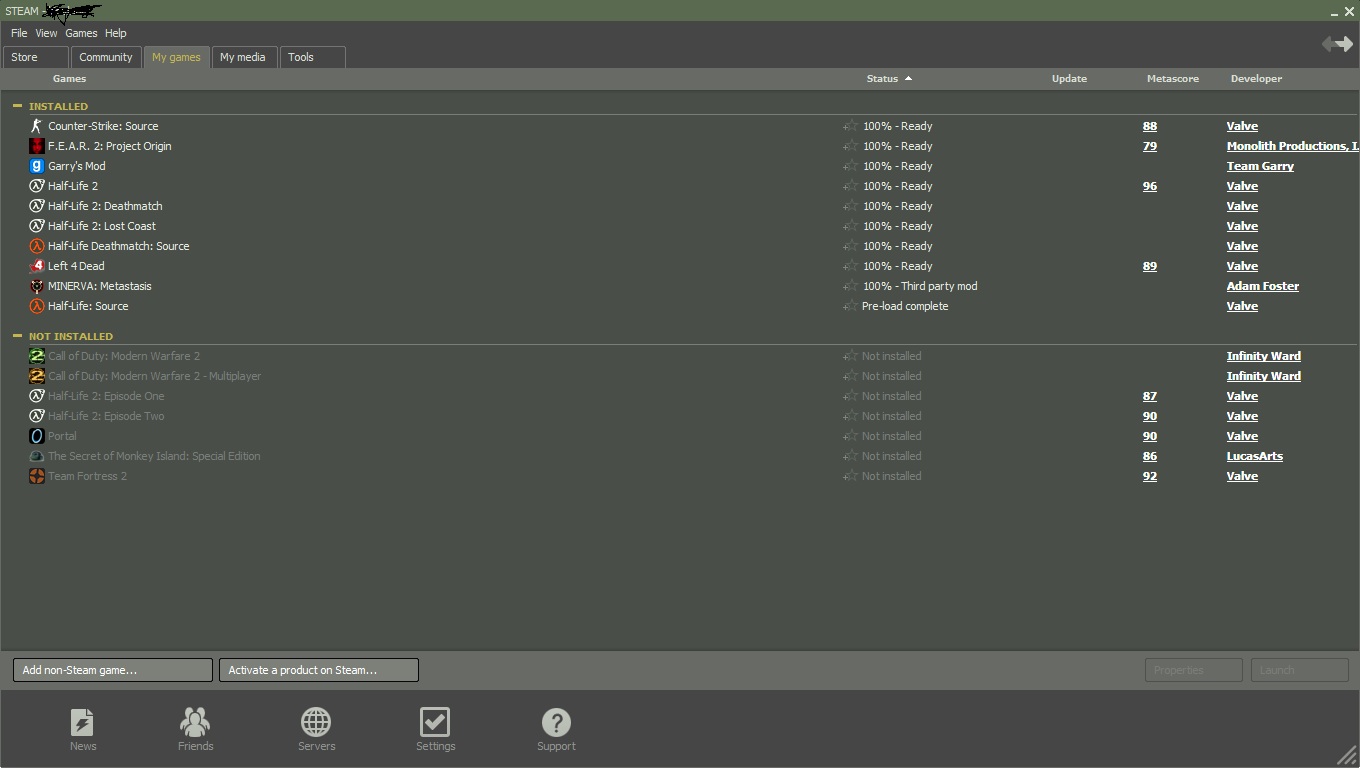Viewport: 1360px width, 768px height.
Task: Sort by the Metascore column header
Action: click(1172, 78)
